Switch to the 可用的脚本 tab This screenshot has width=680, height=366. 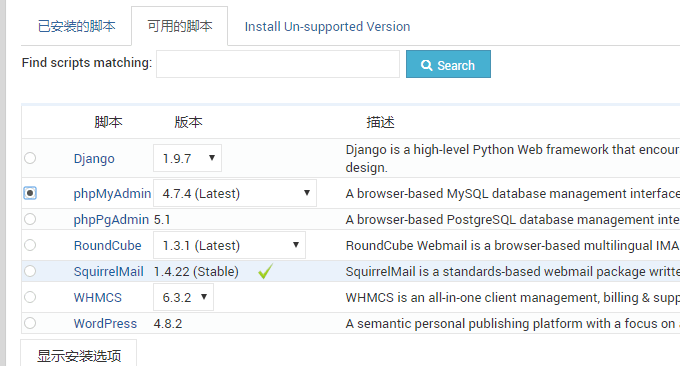[180, 26]
